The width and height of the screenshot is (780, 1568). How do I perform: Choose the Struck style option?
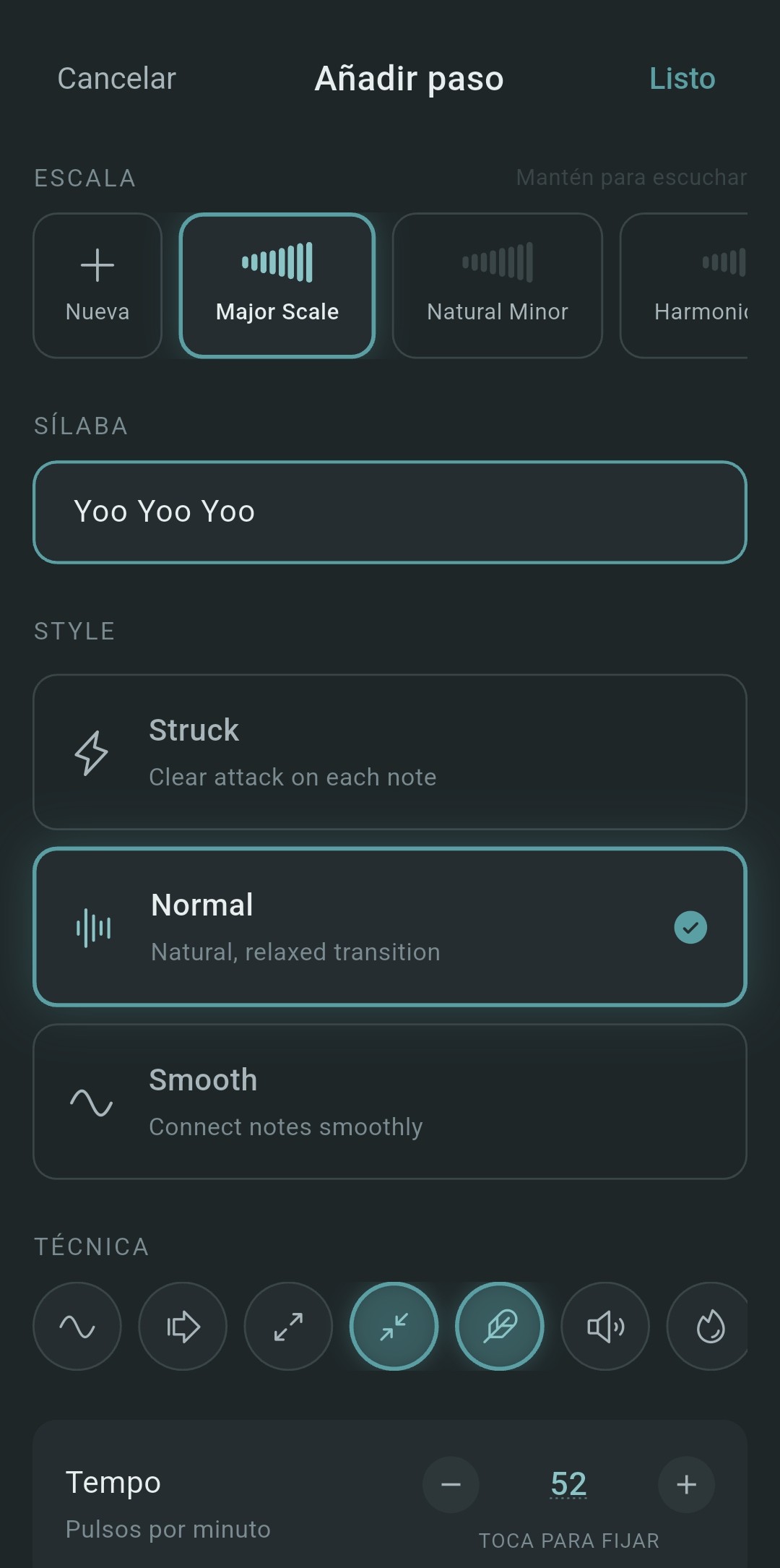(x=390, y=752)
